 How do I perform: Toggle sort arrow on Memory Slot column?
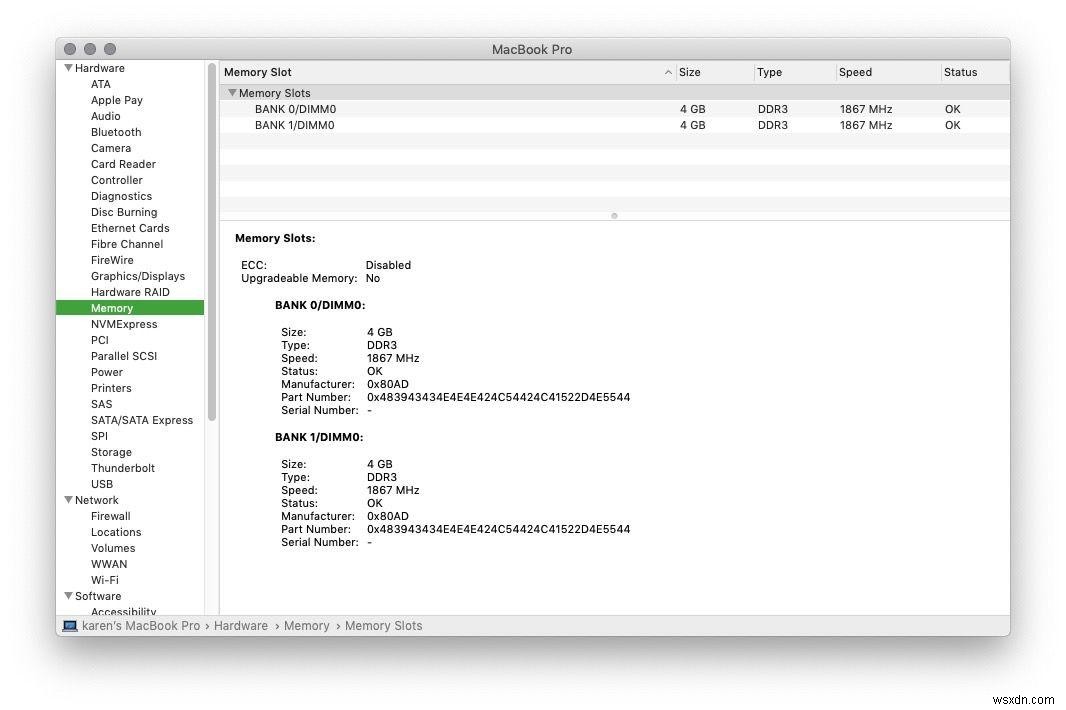(x=668, y=72)
